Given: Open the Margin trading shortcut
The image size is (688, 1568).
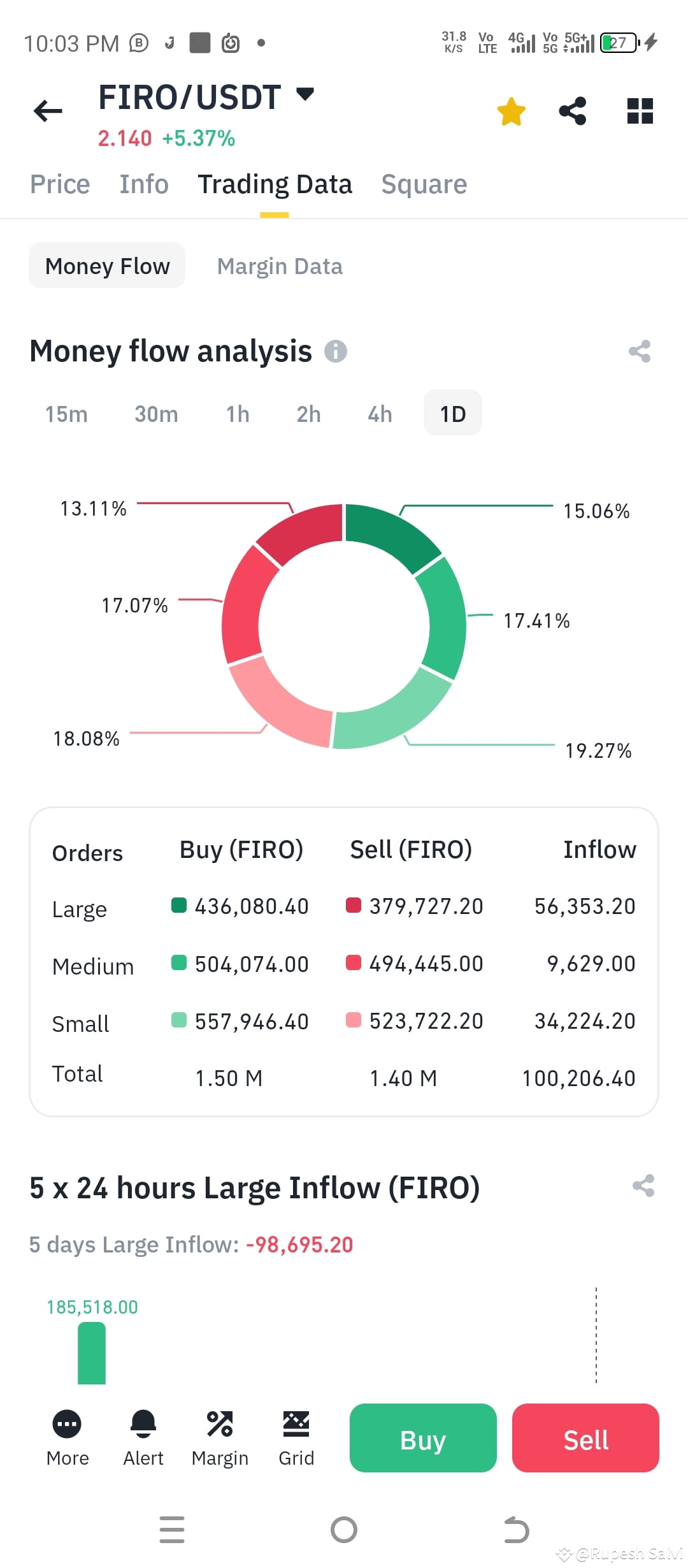Looking at the screenshot, I should tap(220, 1439).
